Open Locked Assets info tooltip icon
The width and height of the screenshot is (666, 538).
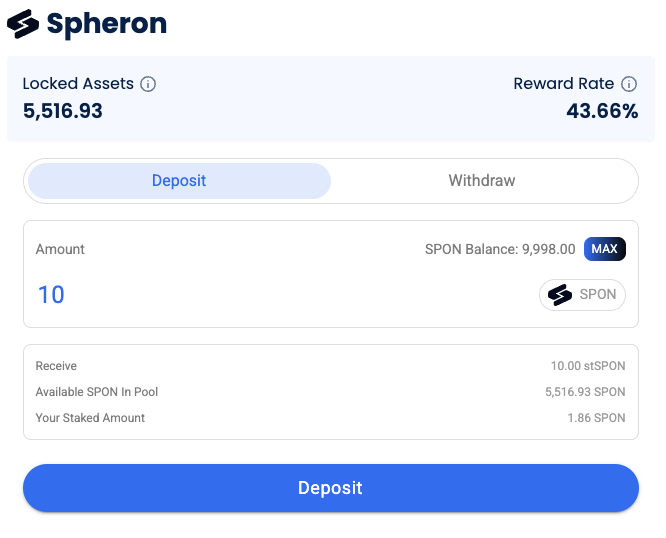[x=148, y=84]
